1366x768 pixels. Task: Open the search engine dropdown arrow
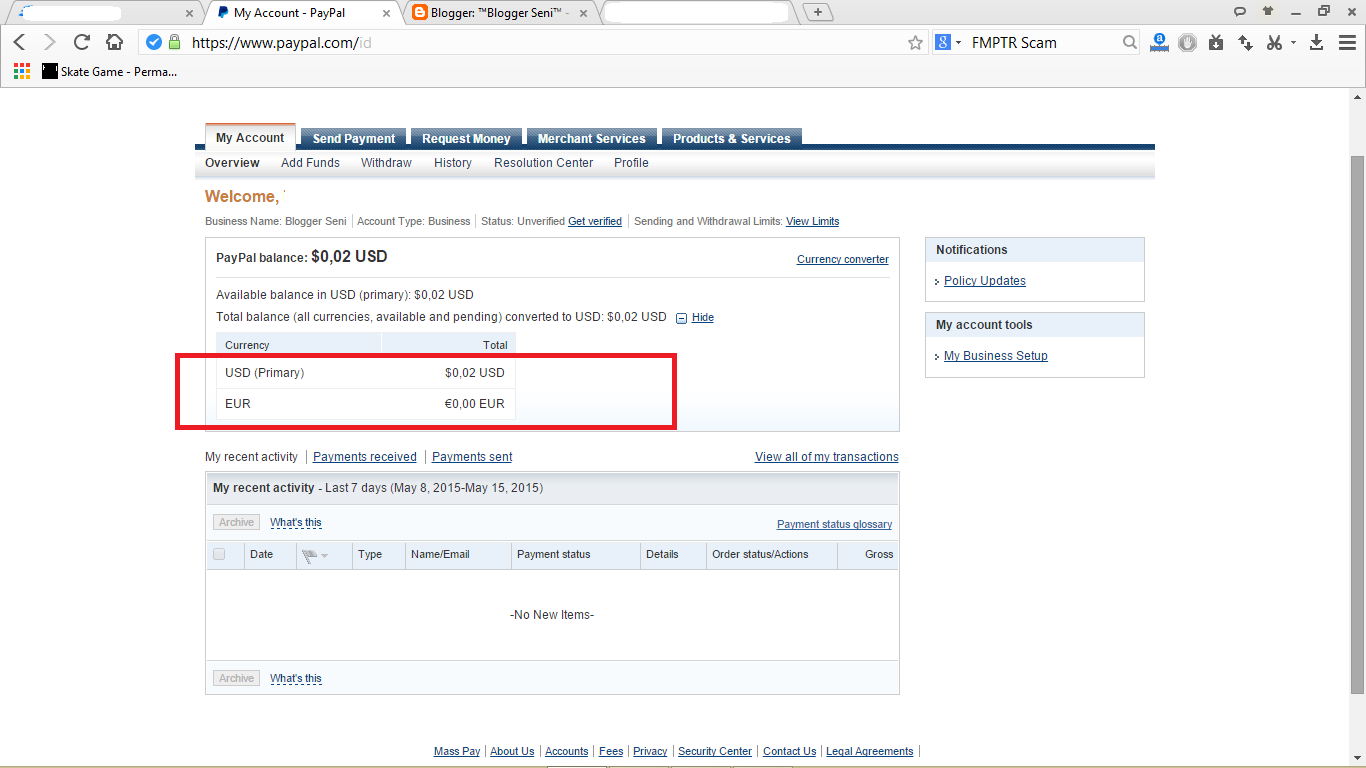958,43
